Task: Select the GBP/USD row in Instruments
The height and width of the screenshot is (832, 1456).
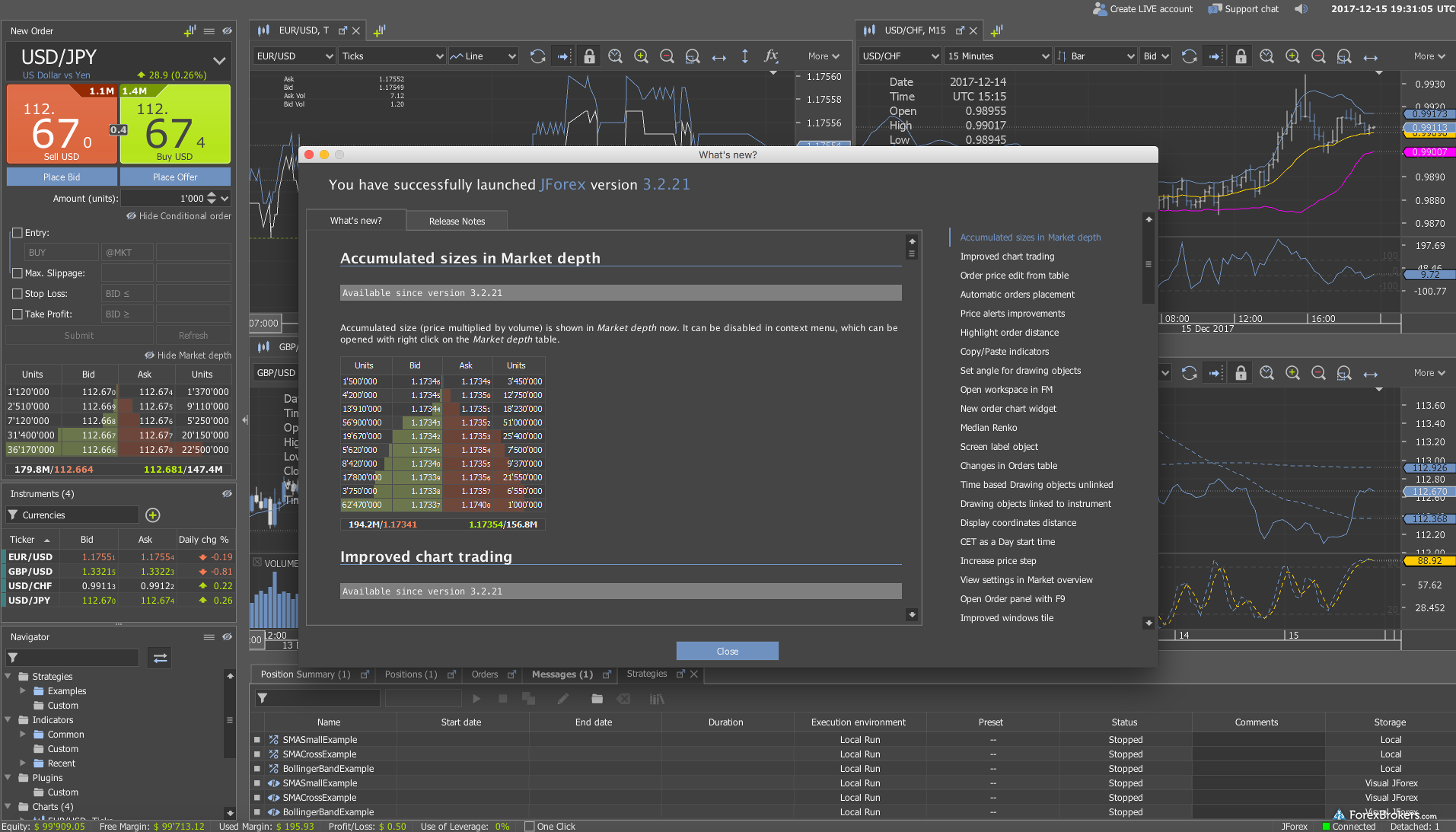Action: [119, 572]
